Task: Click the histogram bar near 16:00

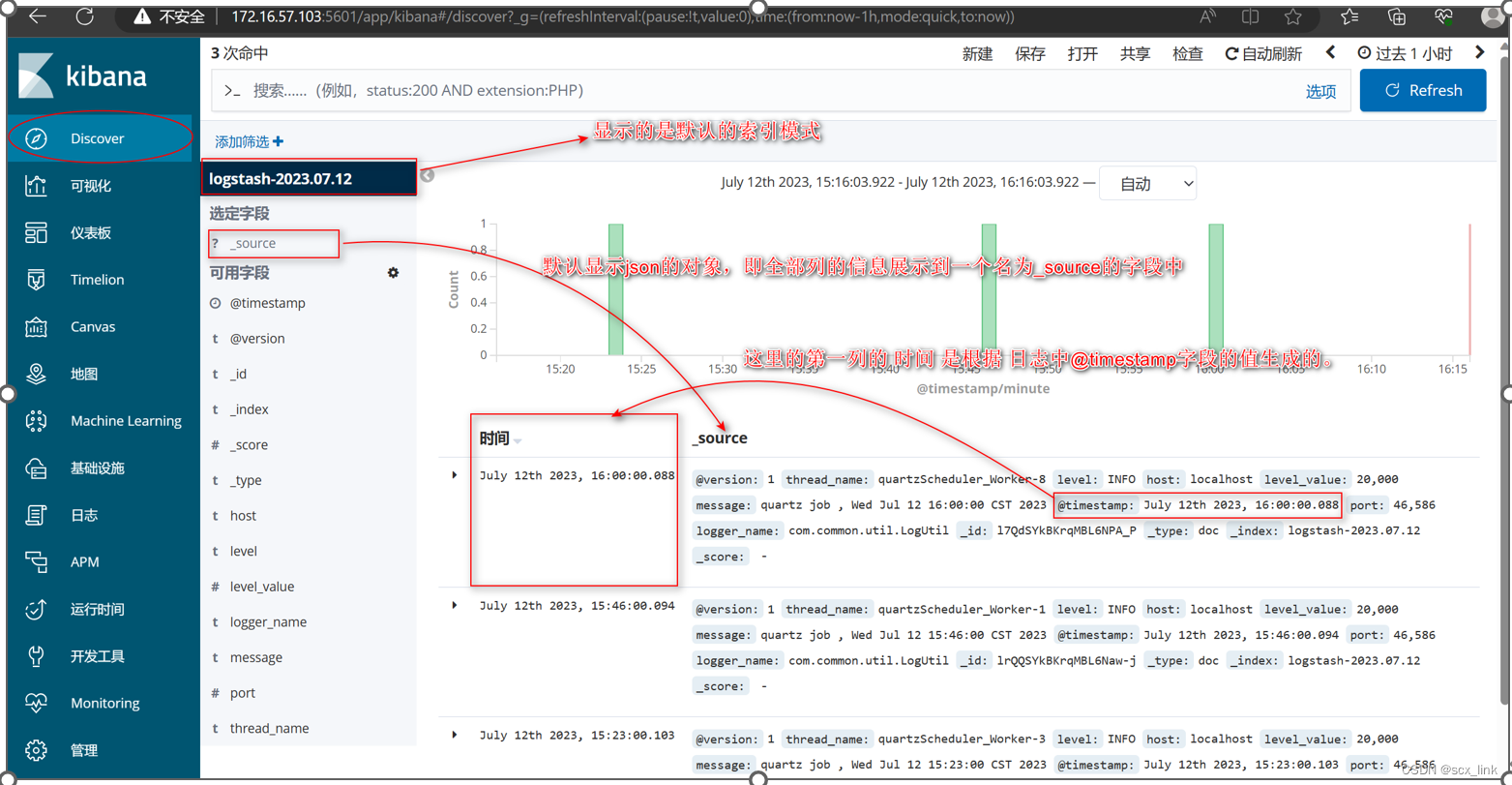Action: coord(1216,289)
